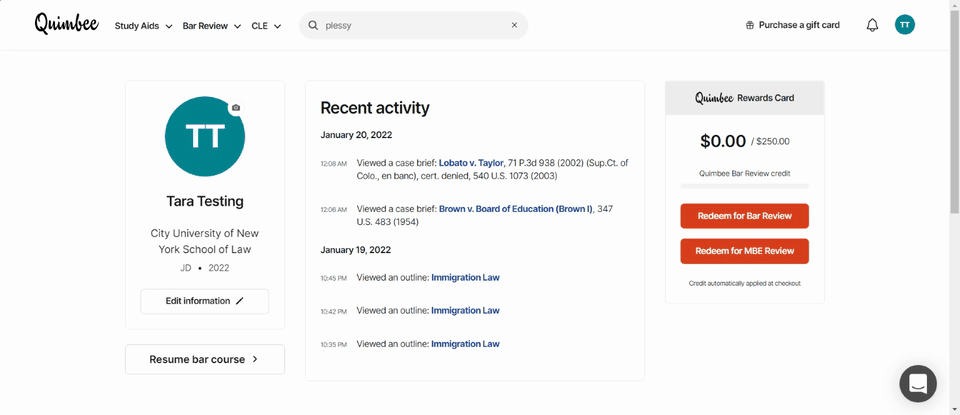The height and width of the screenshot is (415, 960).
Task: Open the chat support bubble
Action: 918,384
